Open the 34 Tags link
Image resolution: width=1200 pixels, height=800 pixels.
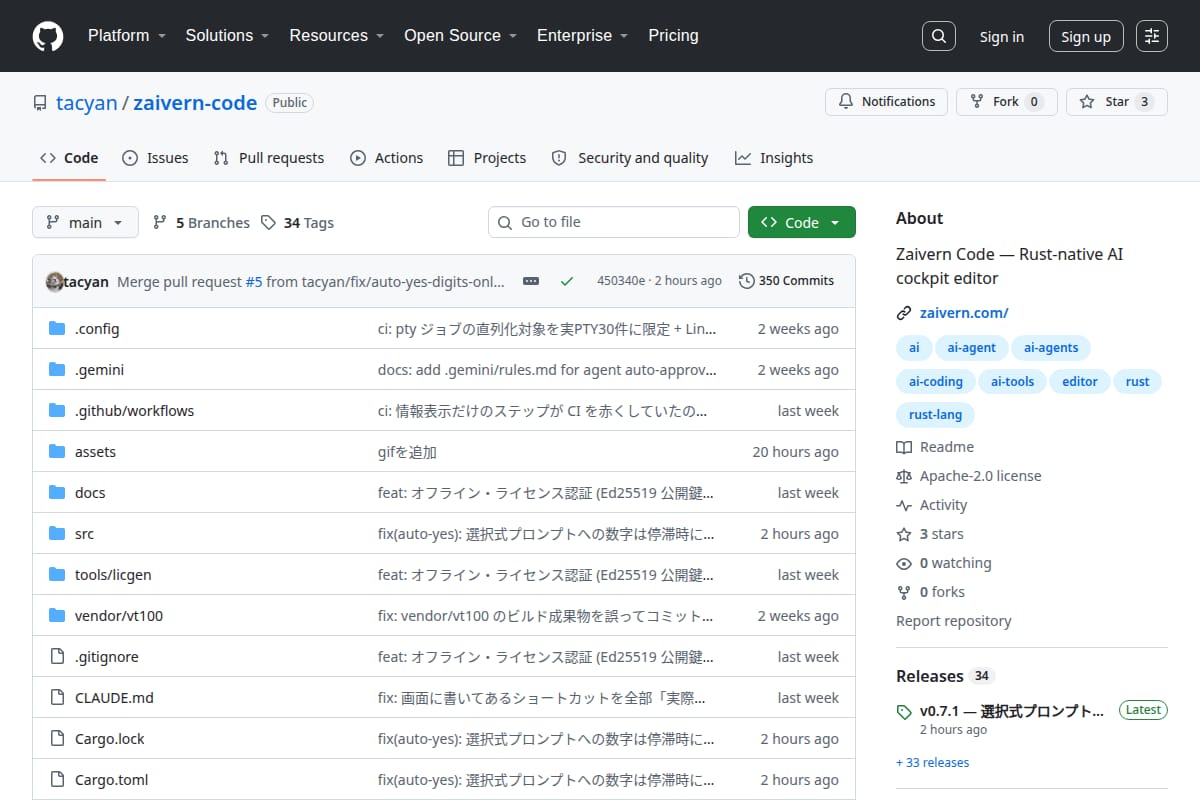[297, 223]
